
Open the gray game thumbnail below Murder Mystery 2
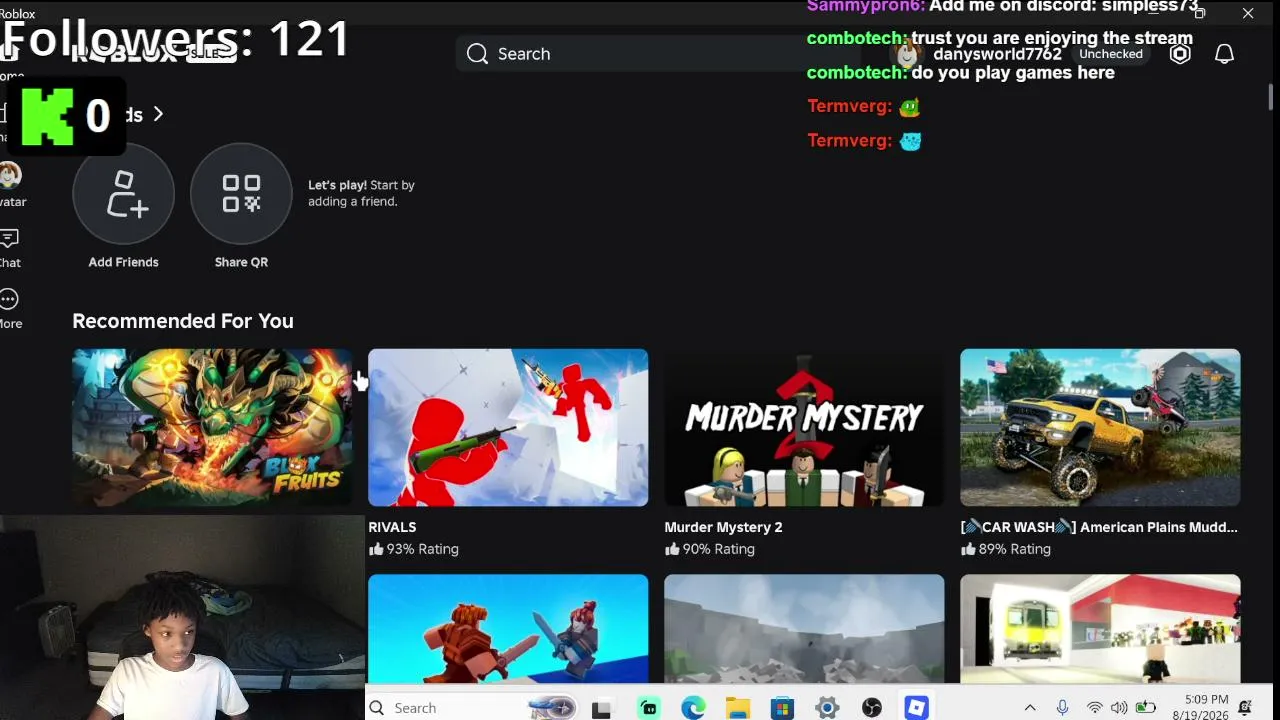pyautogui.click(x=804, y=629)
